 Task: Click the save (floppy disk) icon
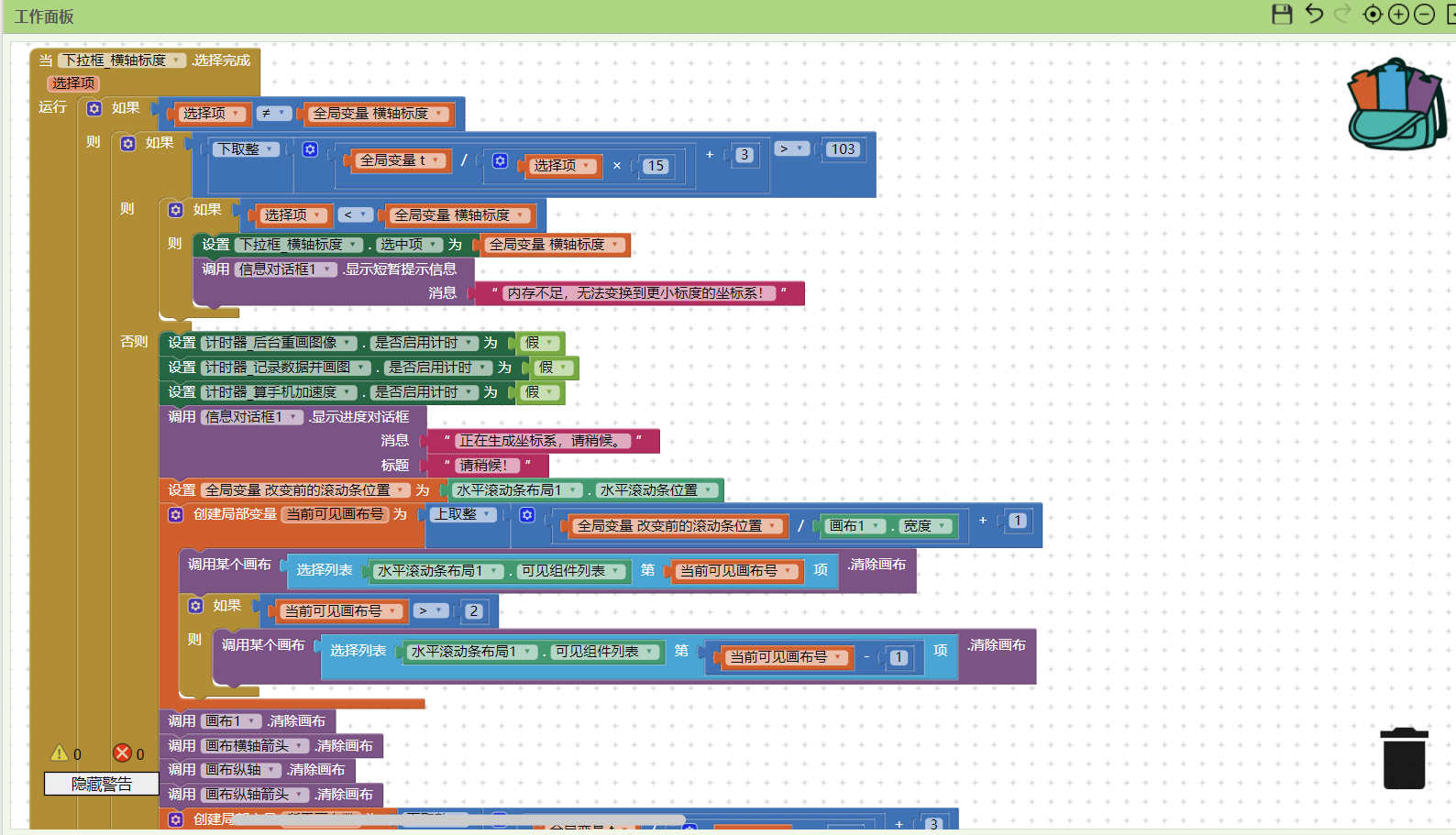tap(1282, 14)
